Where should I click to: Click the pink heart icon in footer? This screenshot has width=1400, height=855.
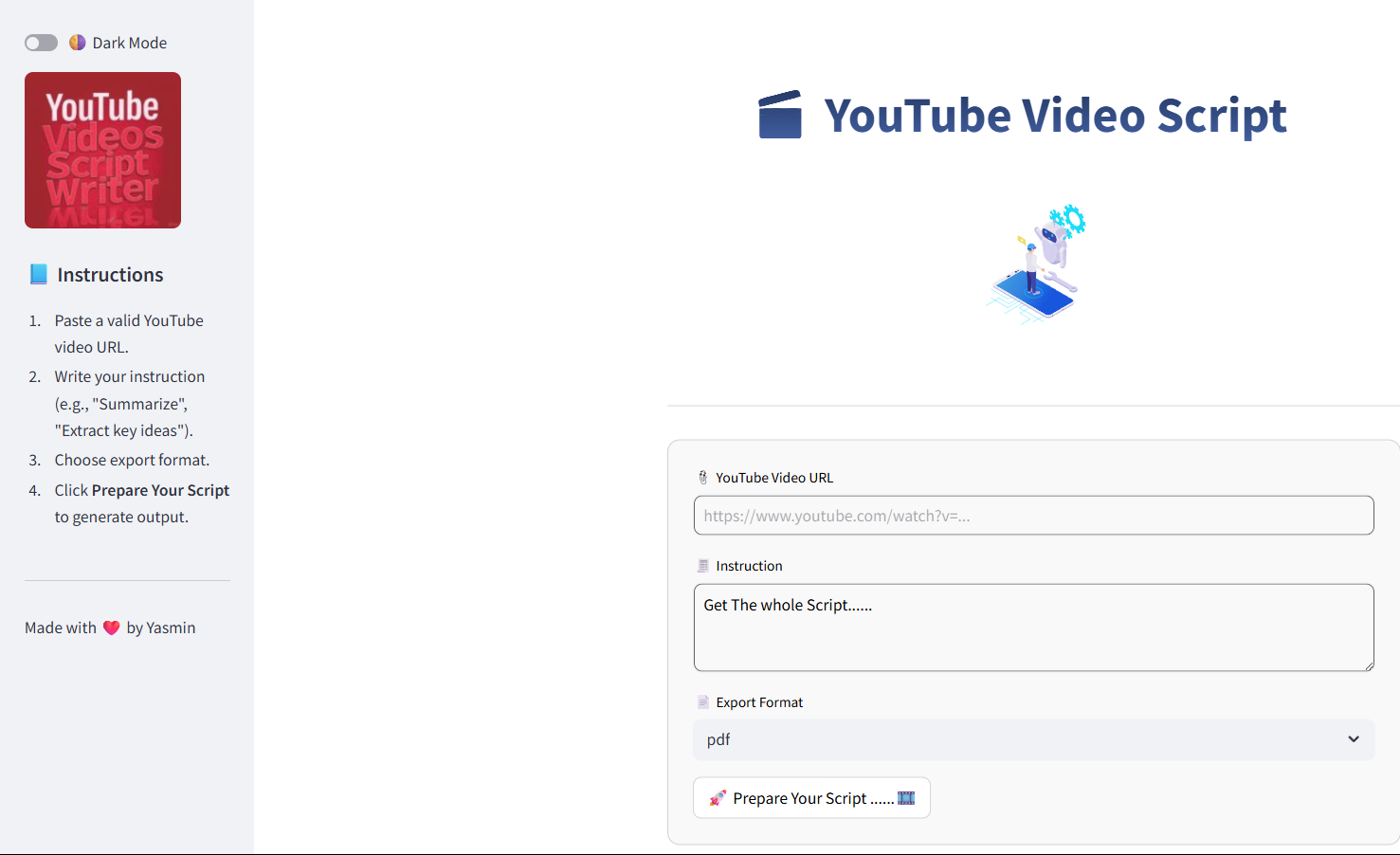tap(111, 628)
